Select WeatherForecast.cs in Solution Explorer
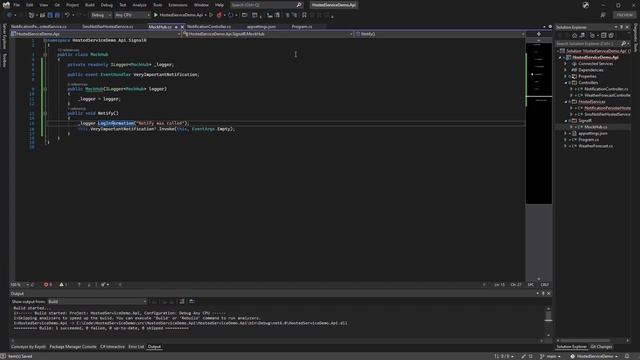 pos(595,146)
